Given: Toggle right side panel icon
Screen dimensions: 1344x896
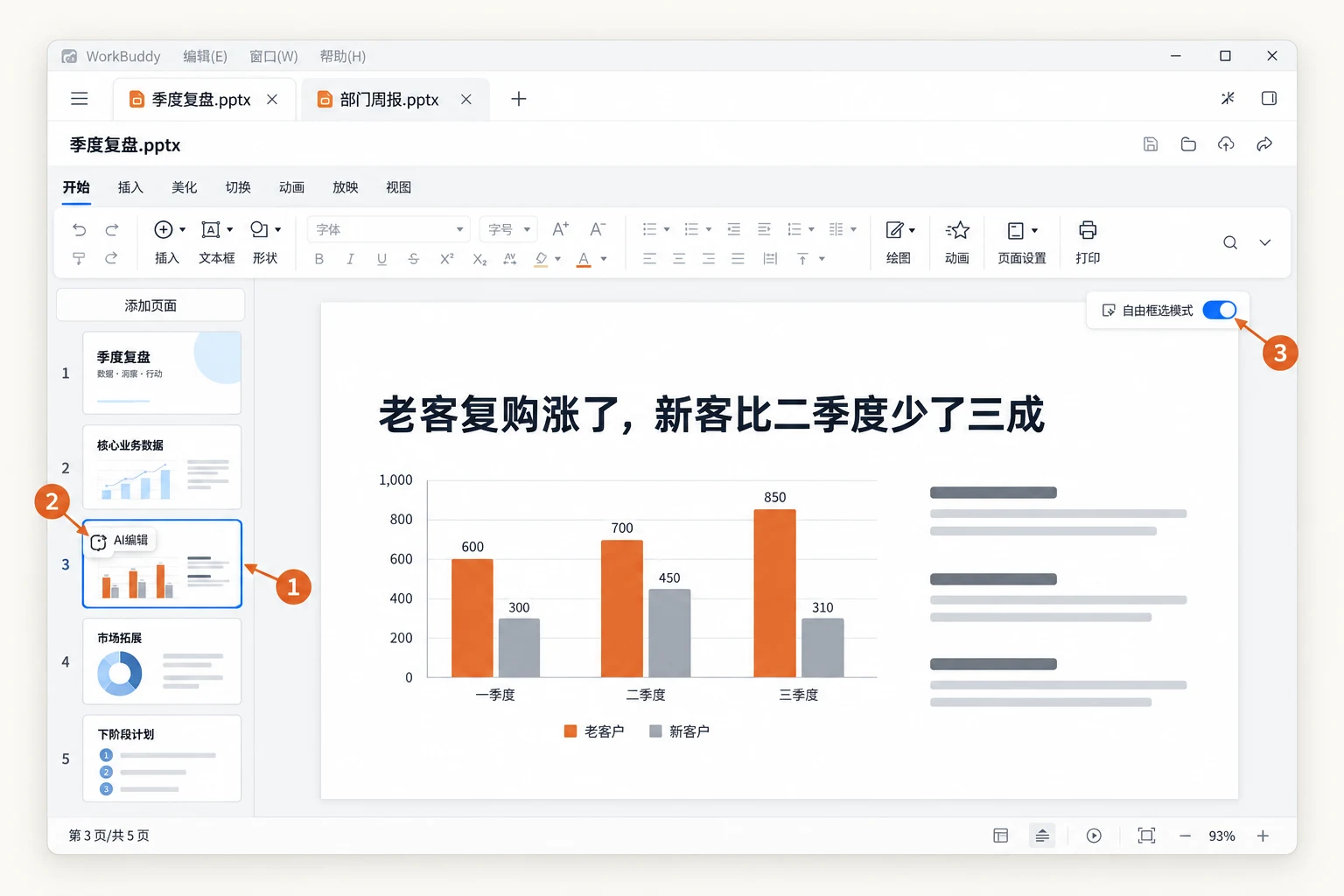Looking at the screenshot, I should pos(1269,98).
